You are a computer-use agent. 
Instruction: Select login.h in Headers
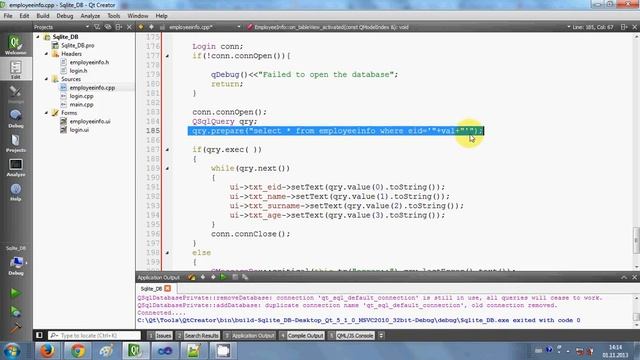pos(78,71)
